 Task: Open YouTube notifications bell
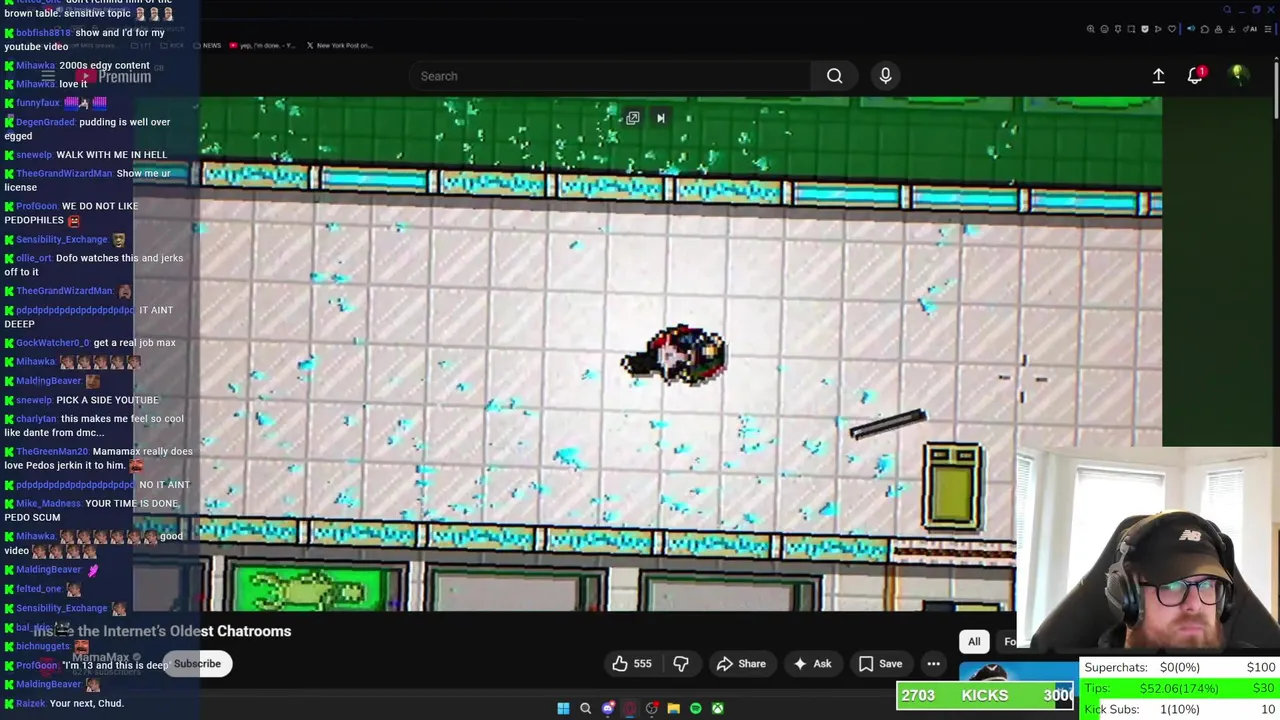[1195, 76]
